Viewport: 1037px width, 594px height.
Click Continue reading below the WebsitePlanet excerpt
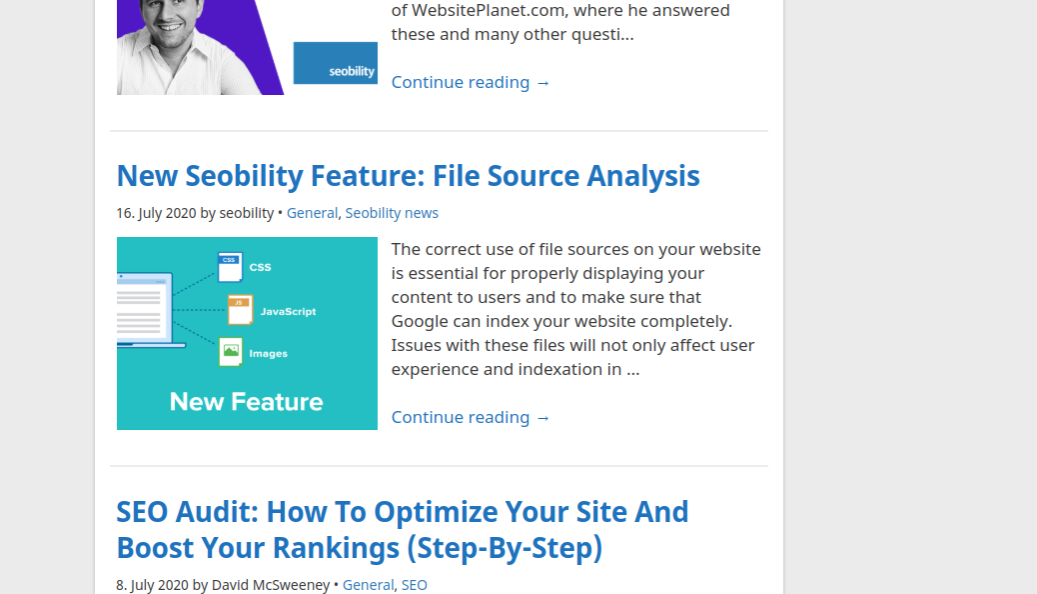[470, 82]
